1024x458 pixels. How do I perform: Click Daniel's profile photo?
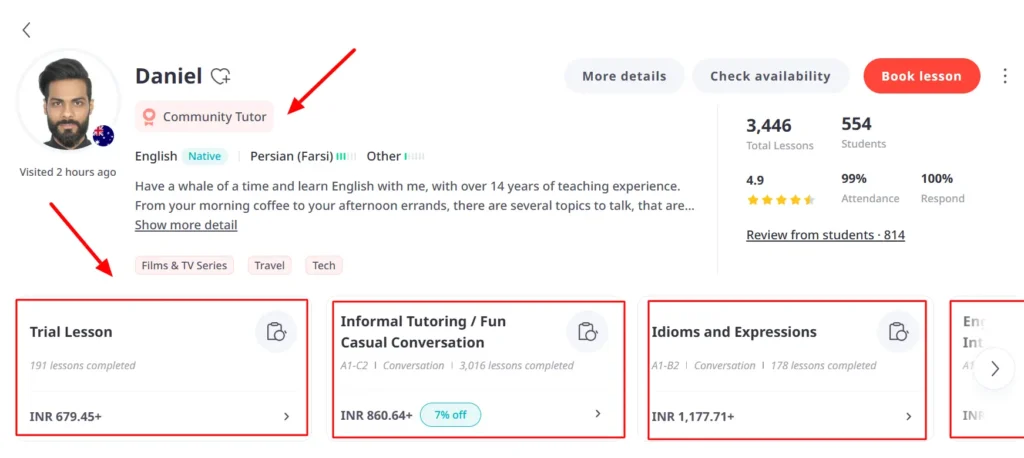[x=66, y=102]
